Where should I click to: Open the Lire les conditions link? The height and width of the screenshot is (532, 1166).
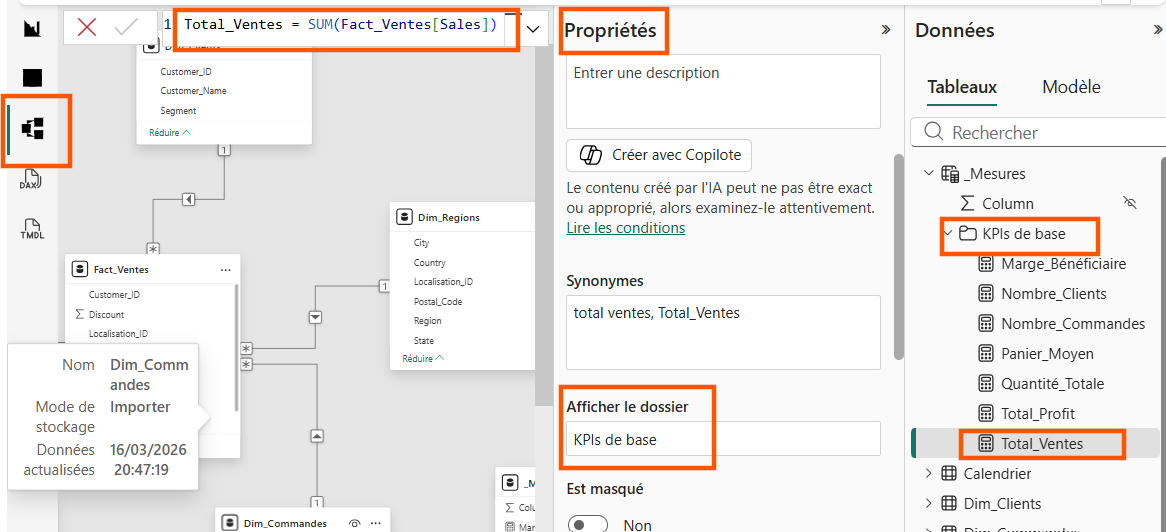(x=625, y=227)
